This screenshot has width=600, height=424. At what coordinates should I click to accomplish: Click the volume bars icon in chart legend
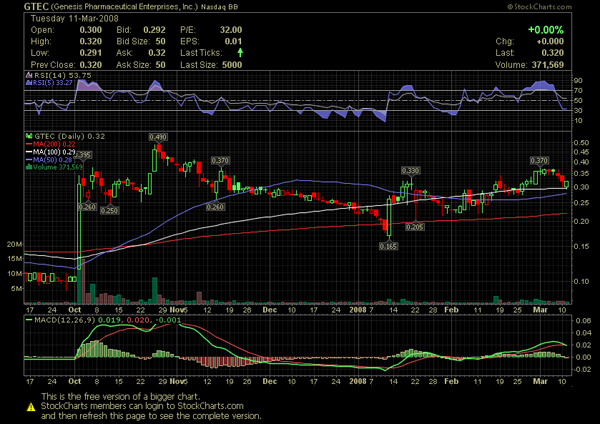(x=29, y=167)
